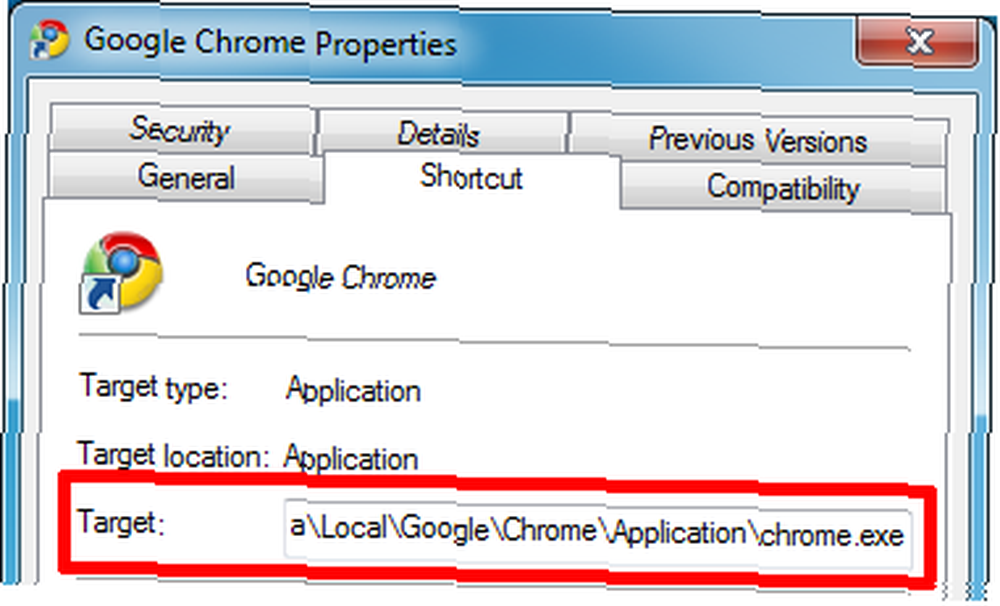Screen dimensions: 1000x606
Task: Click the Target location value Application
Action: 351,458
